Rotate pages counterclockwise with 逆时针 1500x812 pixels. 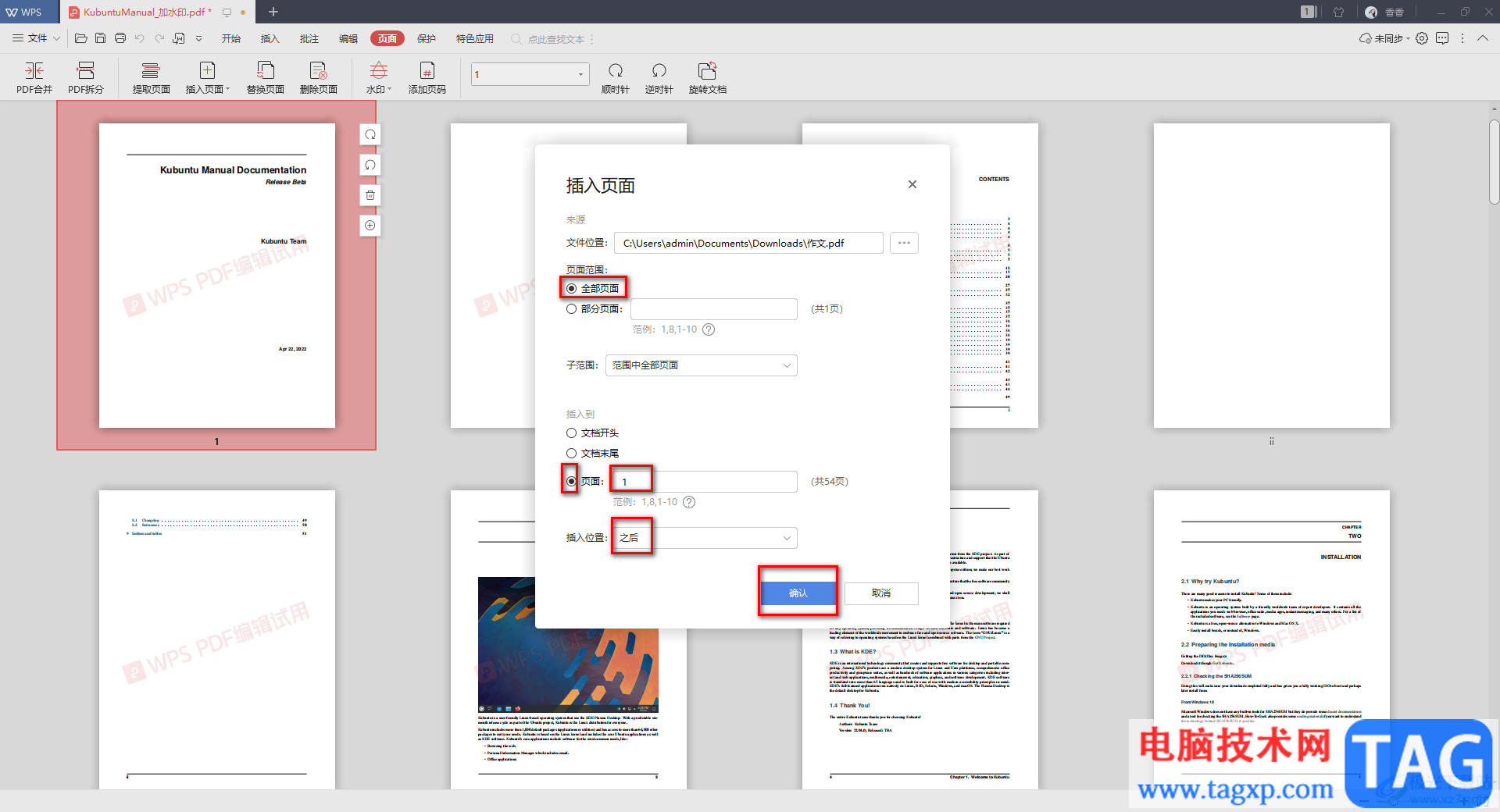tap(659, 78)
